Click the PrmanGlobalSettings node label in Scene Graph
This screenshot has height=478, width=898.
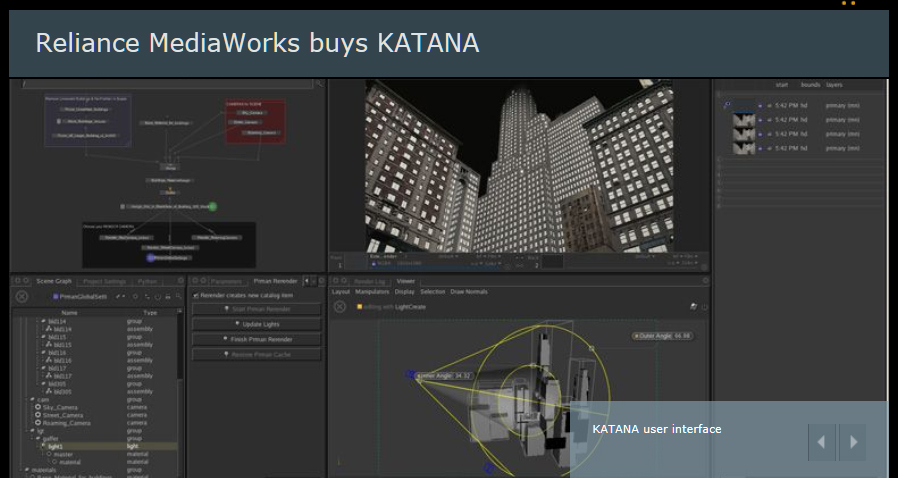tap(83, 297)
